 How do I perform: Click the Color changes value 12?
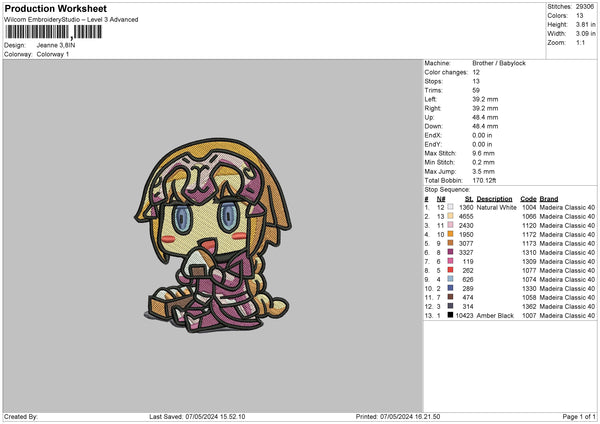476,72
